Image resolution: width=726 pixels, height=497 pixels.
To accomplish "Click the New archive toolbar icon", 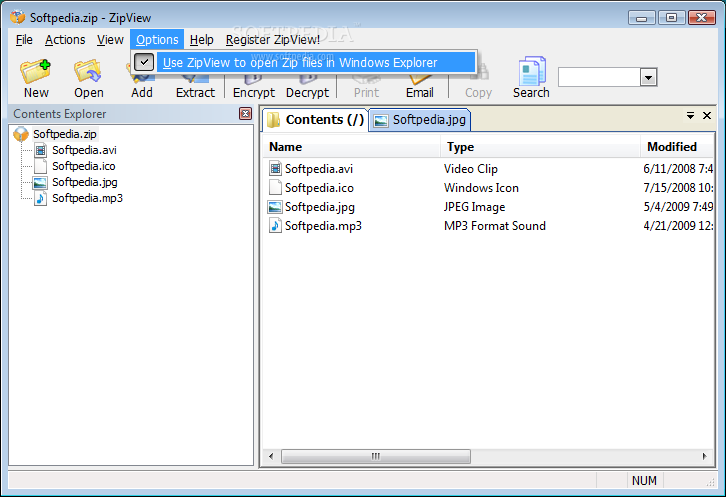I will 35,71.
